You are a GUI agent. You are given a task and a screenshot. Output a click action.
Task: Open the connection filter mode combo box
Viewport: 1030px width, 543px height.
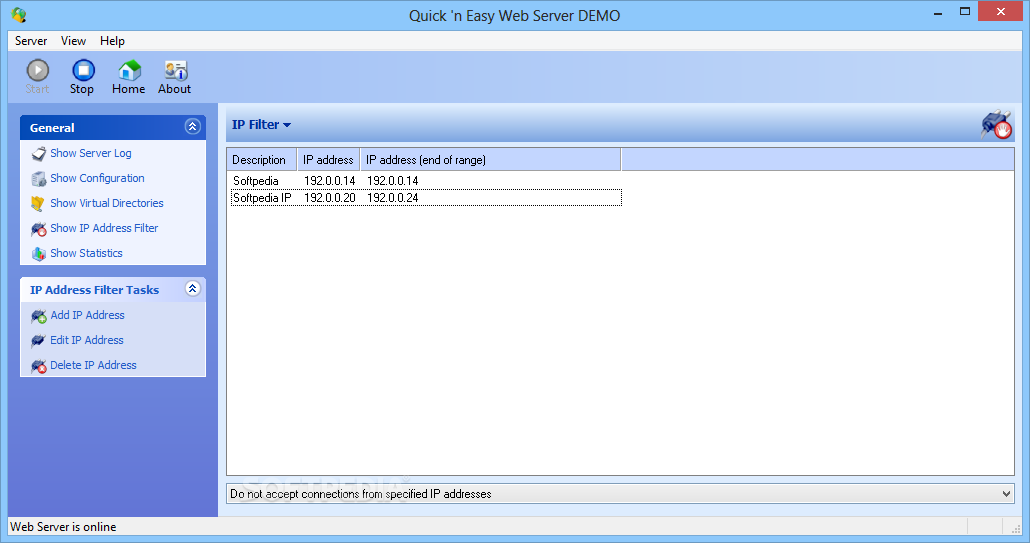tap(620, 494)
